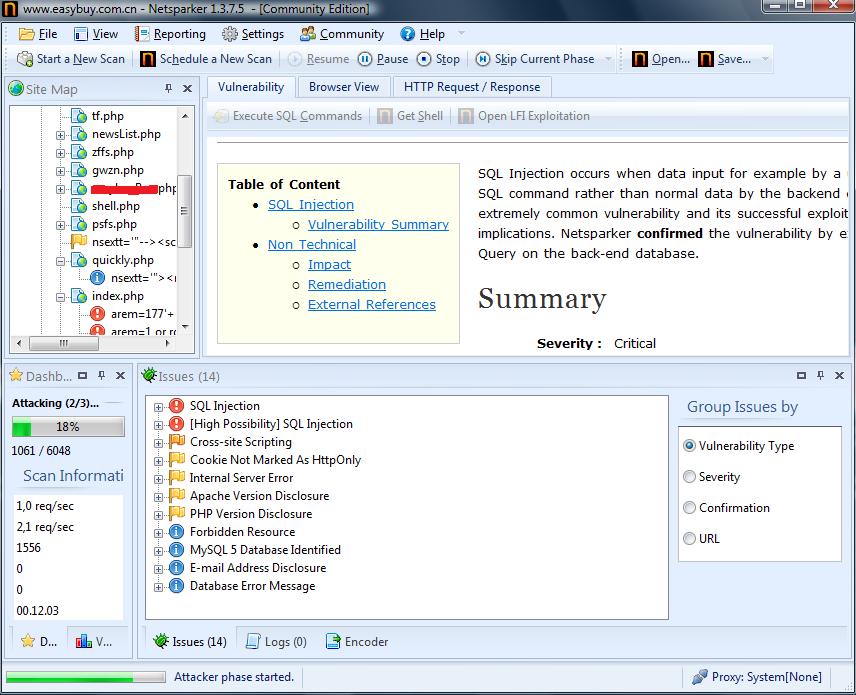Open the Help menu

pyautogui.click(x=423, y=34)
